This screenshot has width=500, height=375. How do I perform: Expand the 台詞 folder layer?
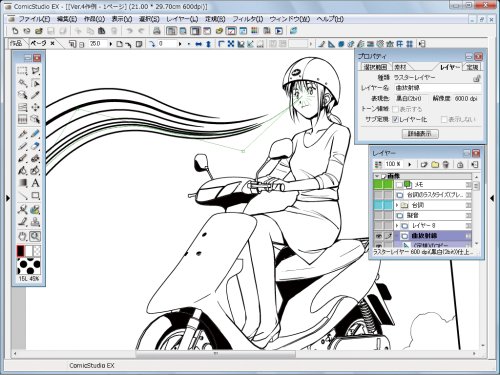pyautogui.click(x=397, y=205)
